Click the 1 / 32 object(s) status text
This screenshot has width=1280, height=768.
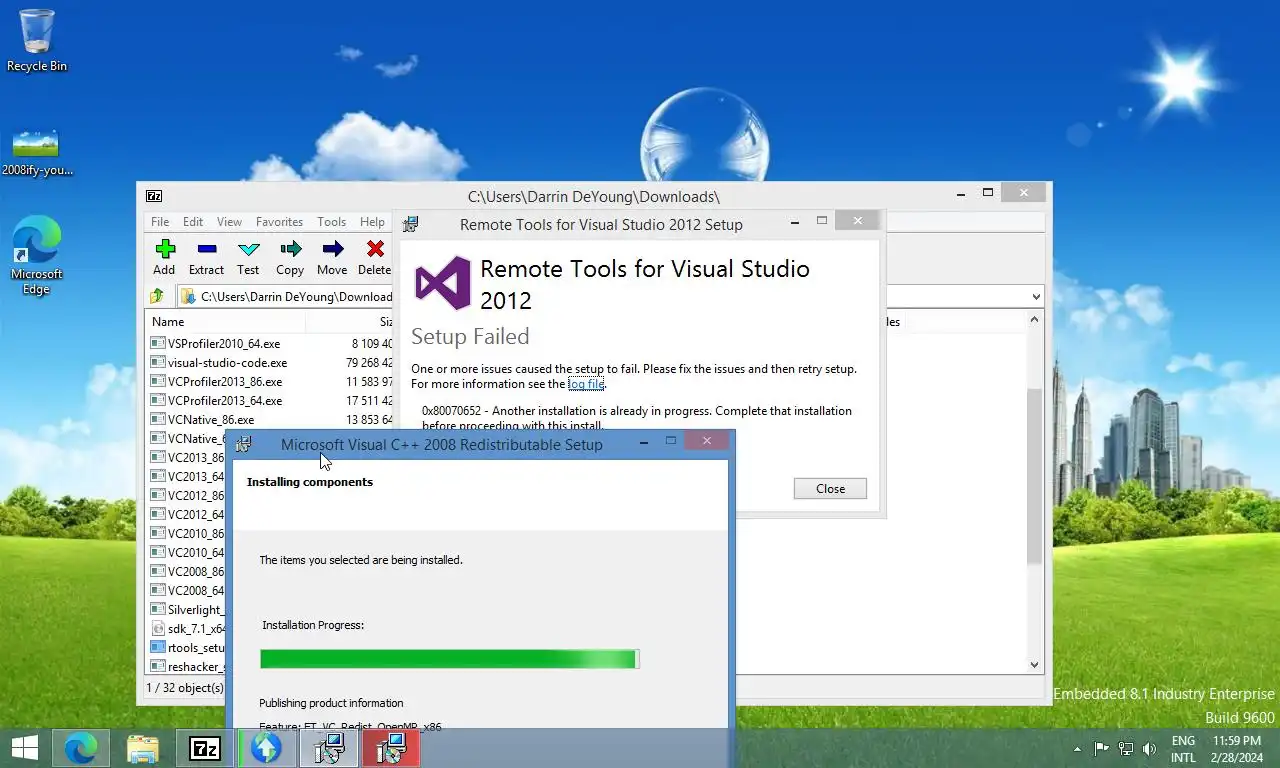[x=185, y=688]
